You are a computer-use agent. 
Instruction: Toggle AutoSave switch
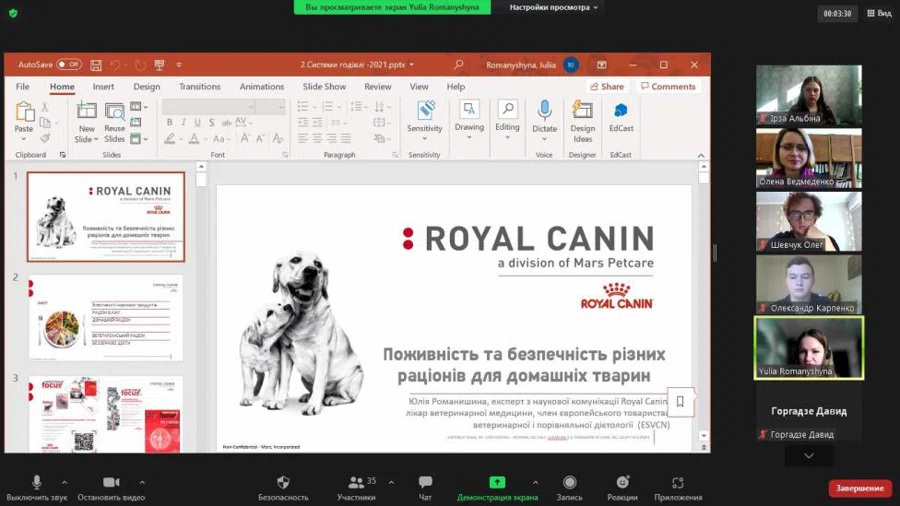pyautogui.click(x=69, y=65)
